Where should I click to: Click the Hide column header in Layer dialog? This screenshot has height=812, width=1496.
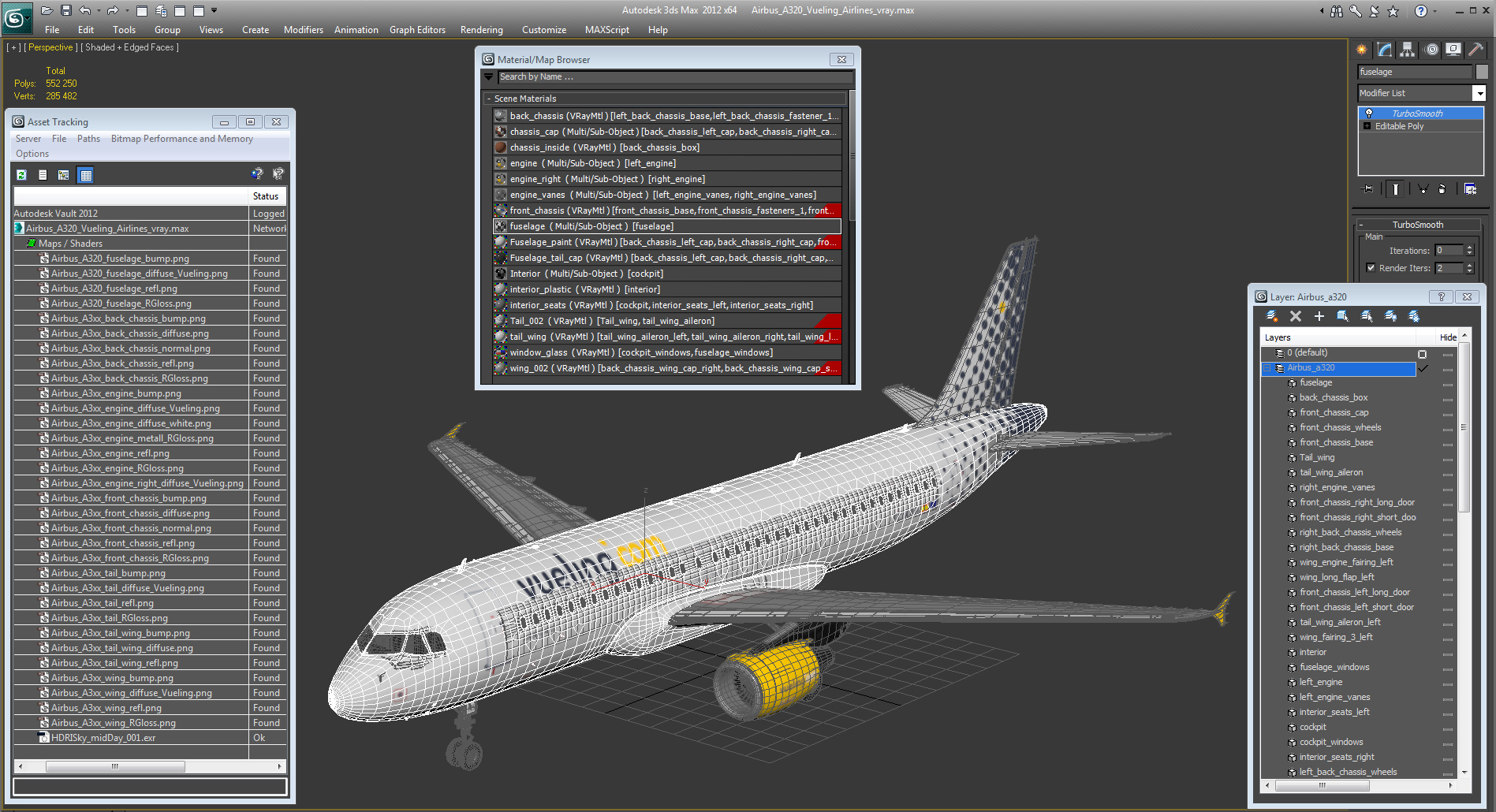(1448, 337)
